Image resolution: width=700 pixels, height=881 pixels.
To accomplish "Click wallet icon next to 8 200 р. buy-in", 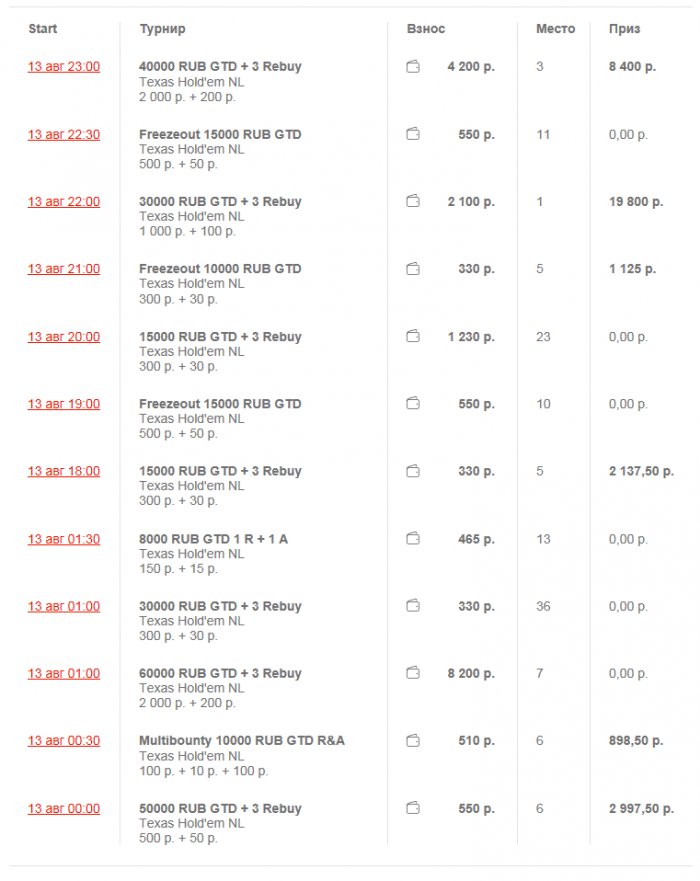I will 413,674.
